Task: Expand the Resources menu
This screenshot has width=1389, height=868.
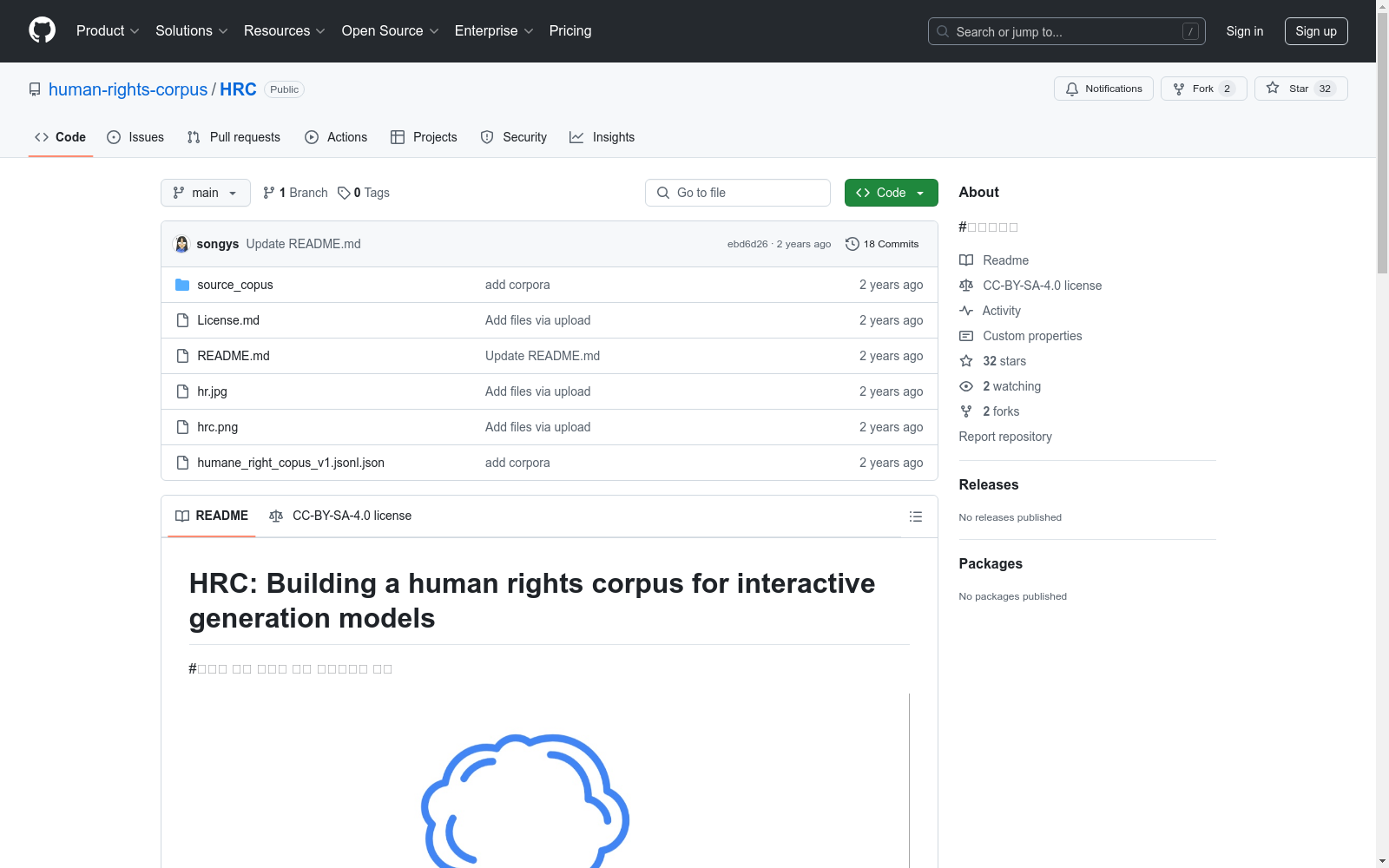Action: (x=285, y=30)
